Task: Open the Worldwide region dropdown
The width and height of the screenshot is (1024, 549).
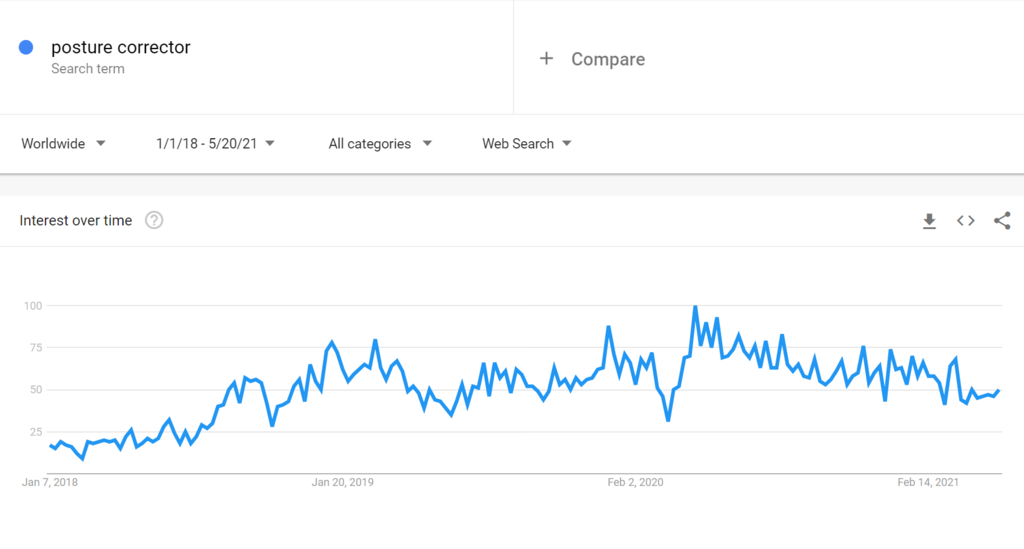Action: click(x=64, y=144)
